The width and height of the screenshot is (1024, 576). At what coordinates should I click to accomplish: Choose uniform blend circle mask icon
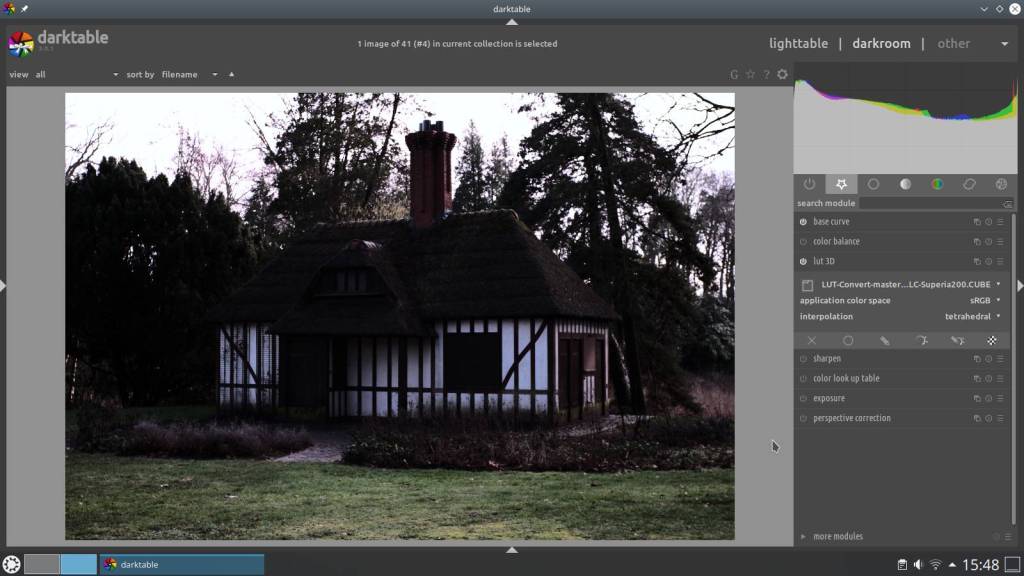848,341
